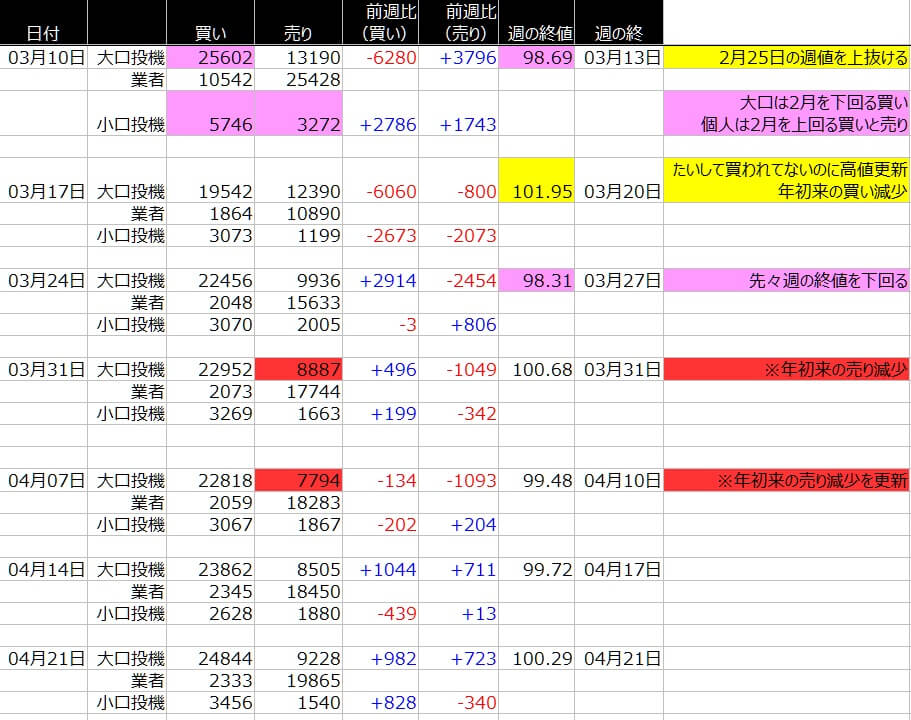Screen dimensions: 911x720
Task: Select the closing value 100.68
Action: tap(536, 369)
